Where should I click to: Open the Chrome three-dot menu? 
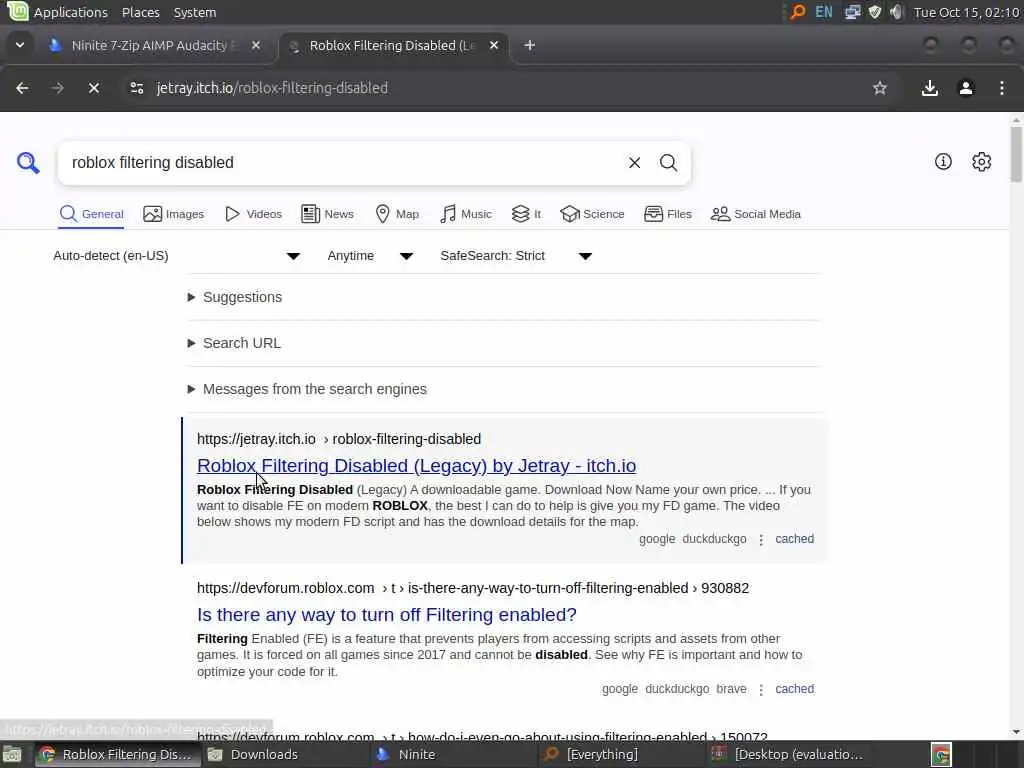coord(1002,88)
